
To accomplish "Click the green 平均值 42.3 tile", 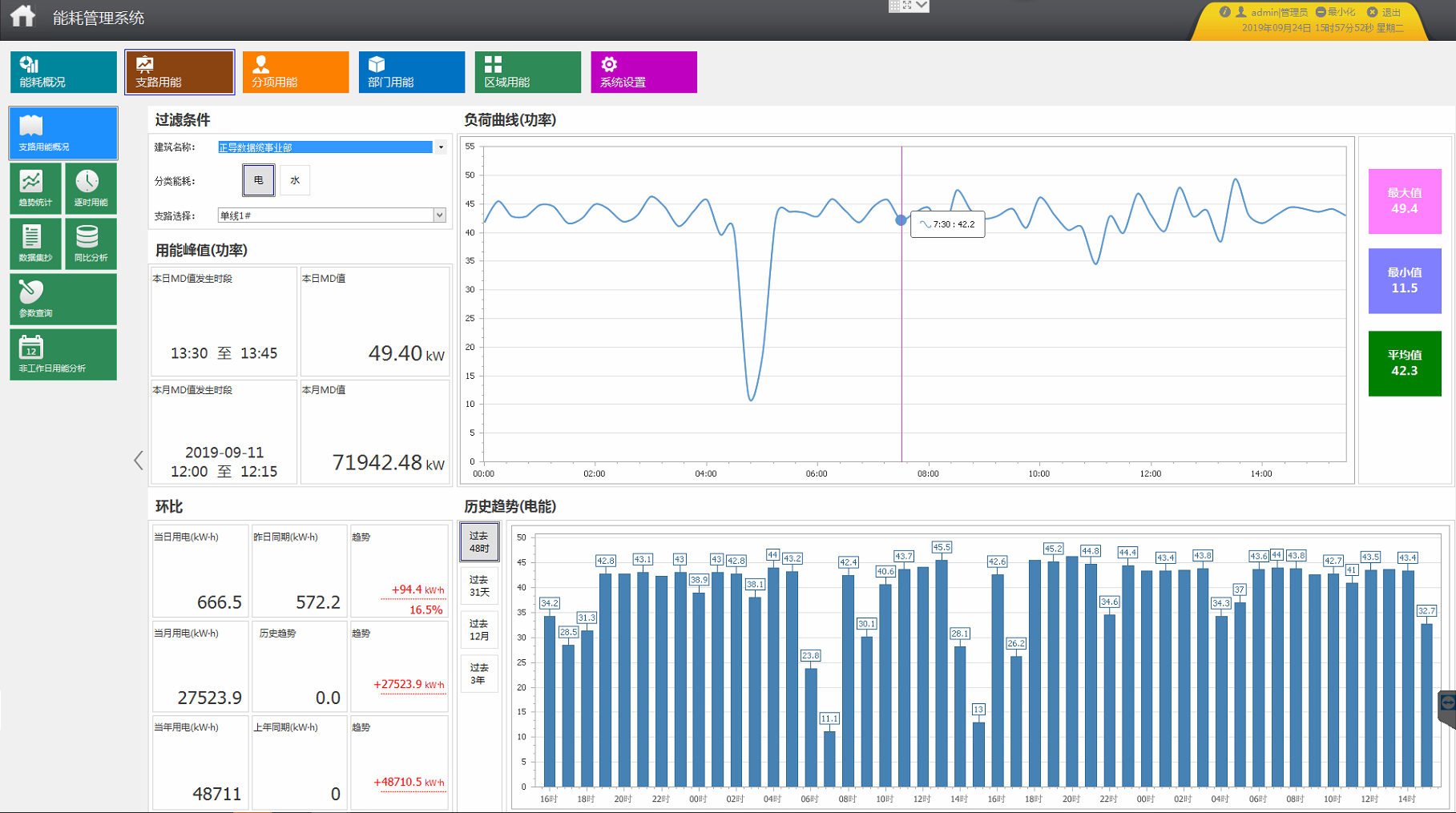I will tap(1405, 363).
